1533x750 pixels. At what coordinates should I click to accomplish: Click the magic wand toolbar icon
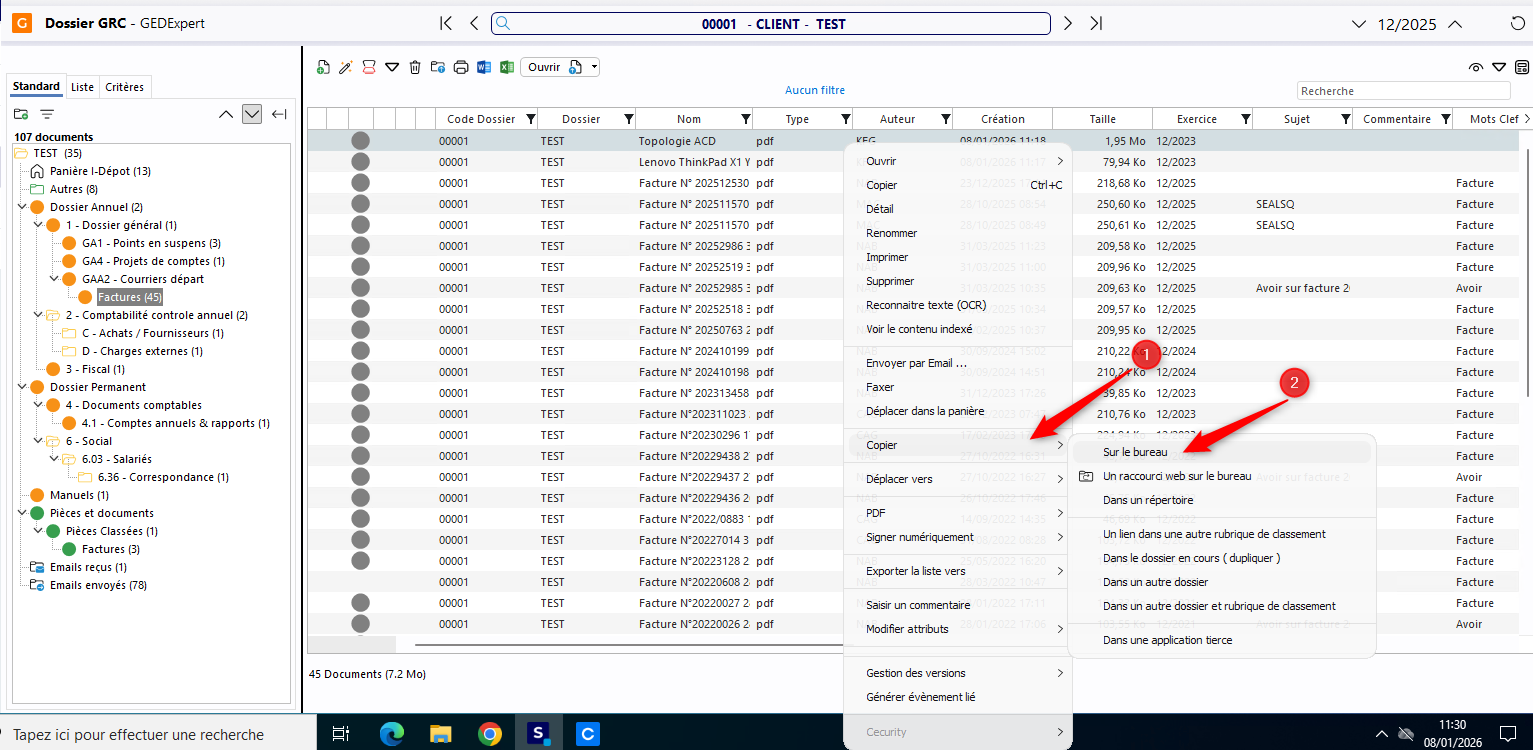[x=346, y=67]
